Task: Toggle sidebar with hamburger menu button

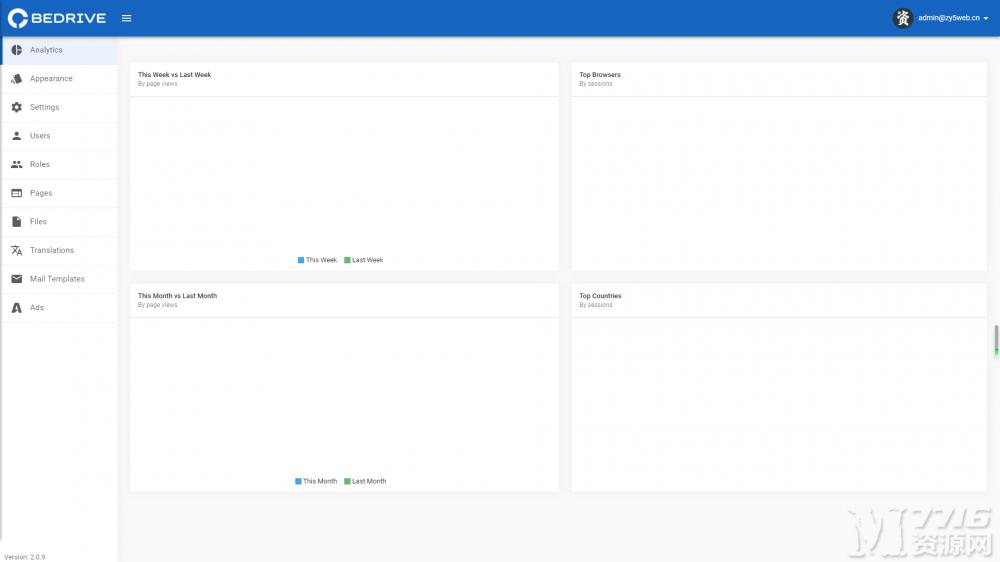Action: point(126,18)
